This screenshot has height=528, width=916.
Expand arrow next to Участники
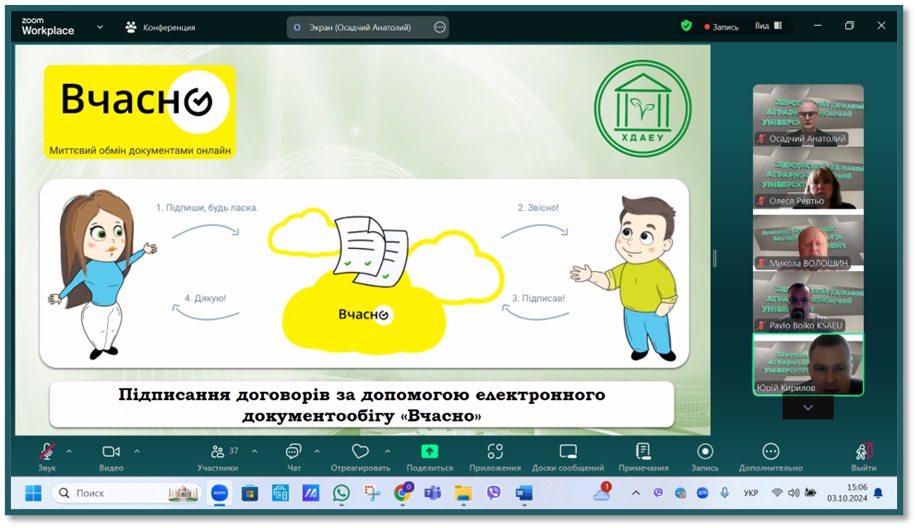[255, 451]
